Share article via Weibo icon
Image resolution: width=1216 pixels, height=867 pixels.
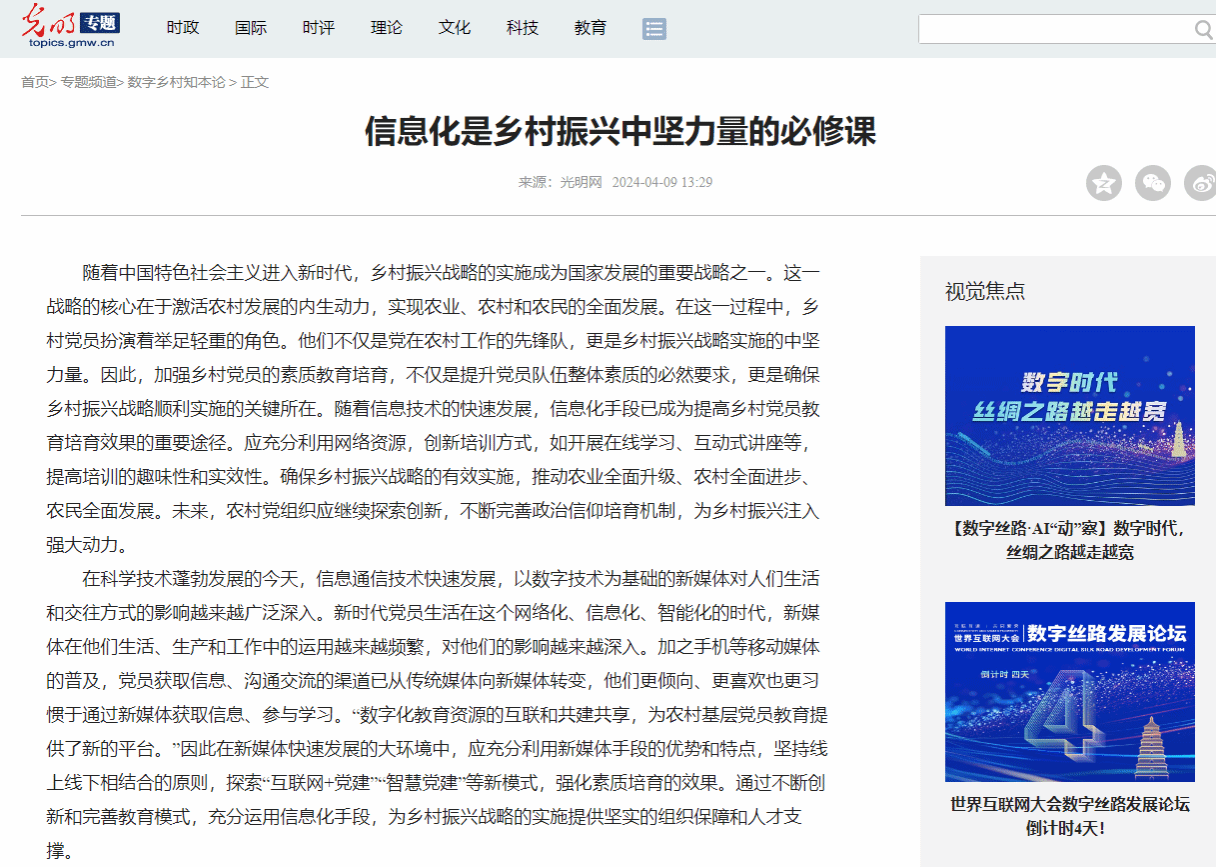tap(1201, 183)
